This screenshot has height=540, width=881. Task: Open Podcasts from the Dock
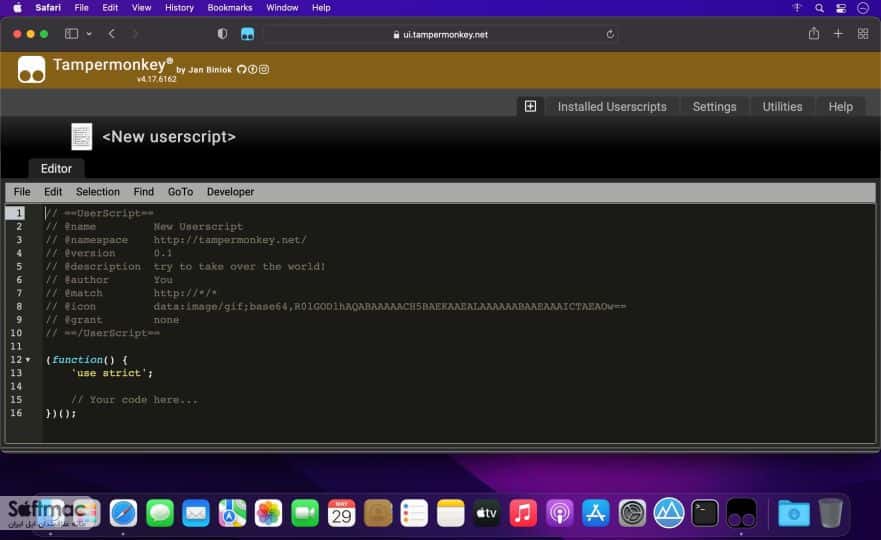click(560, 513)
